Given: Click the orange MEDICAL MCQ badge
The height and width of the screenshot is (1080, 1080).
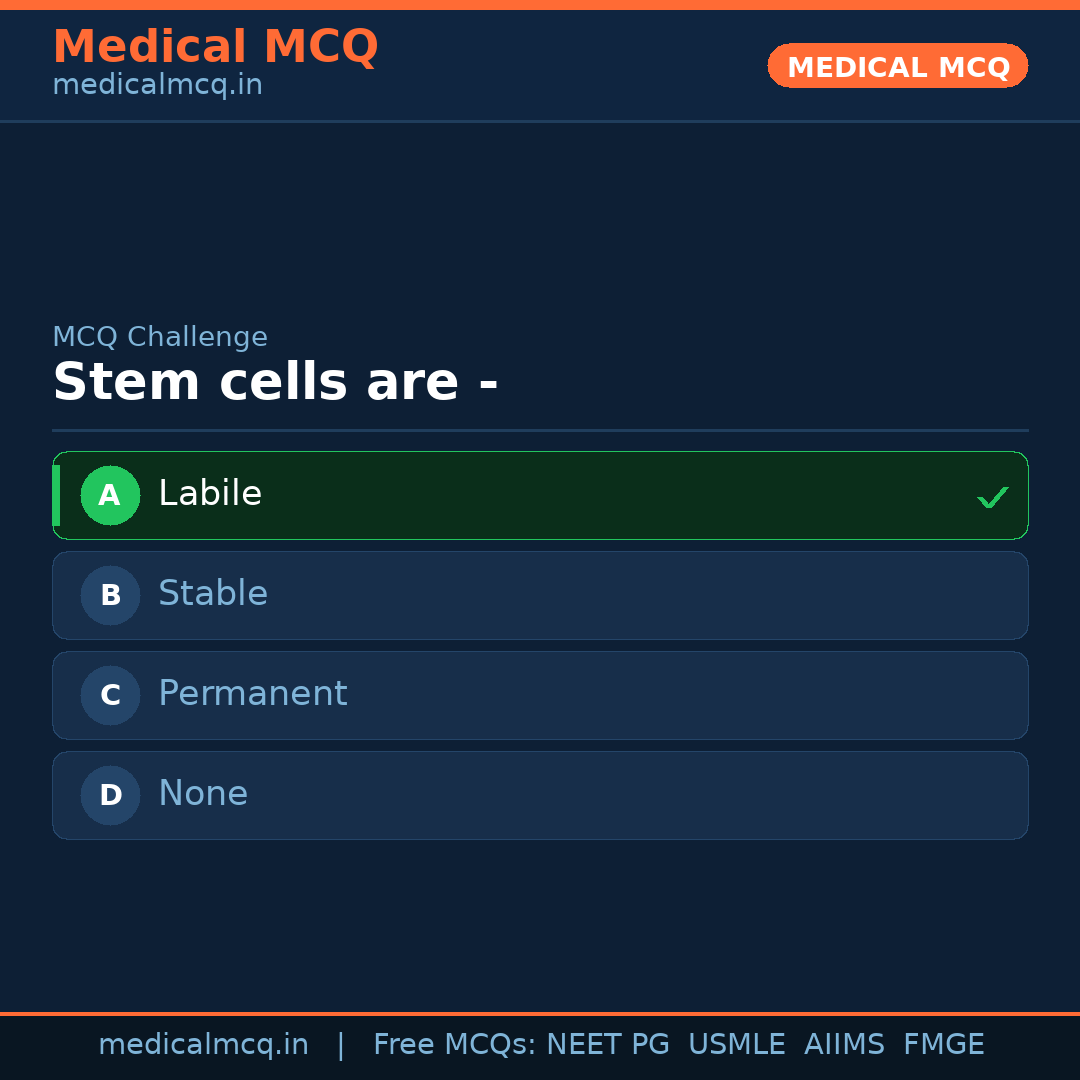Looking at the screenshot, I should 897,66.
